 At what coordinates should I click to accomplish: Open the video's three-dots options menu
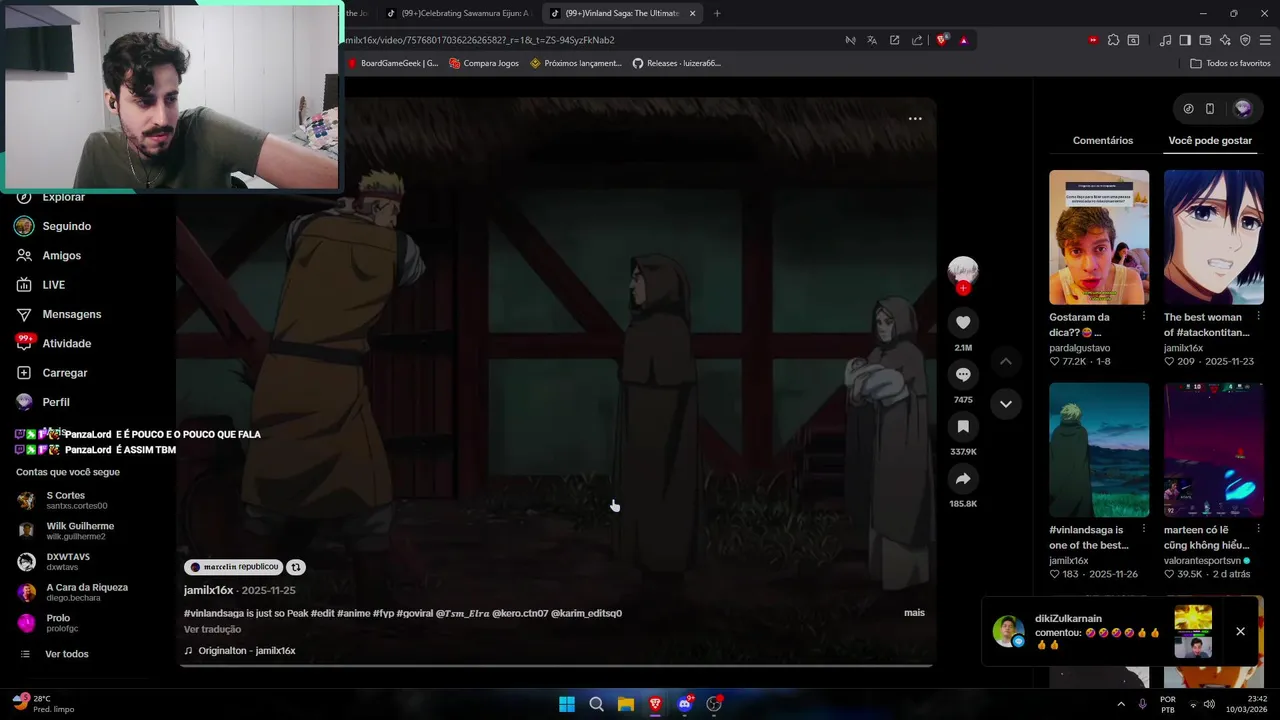pyautogui.click(x=915, y=118)
